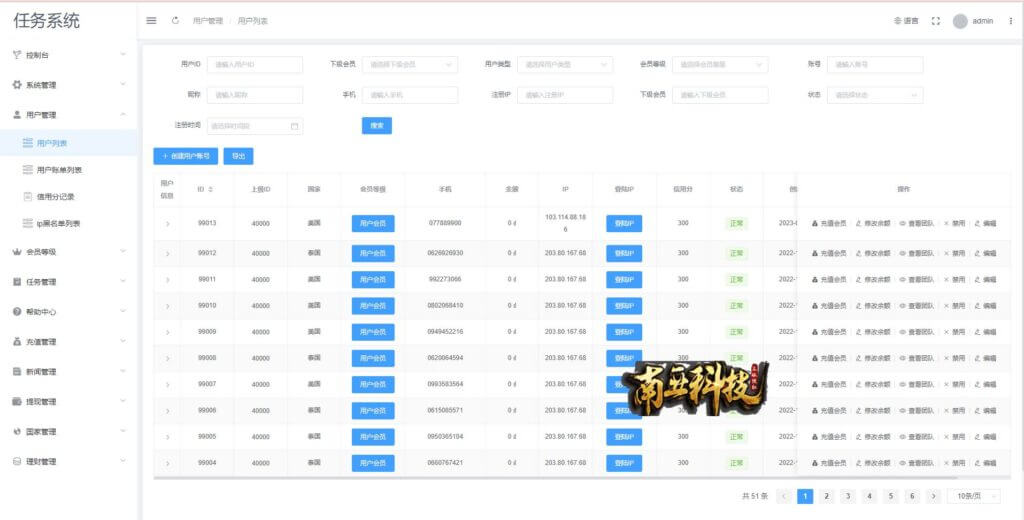Select 用户列表 in sidebar
Image resolution: width=1024 pixels, height=520 pixels.
point(69,142)
